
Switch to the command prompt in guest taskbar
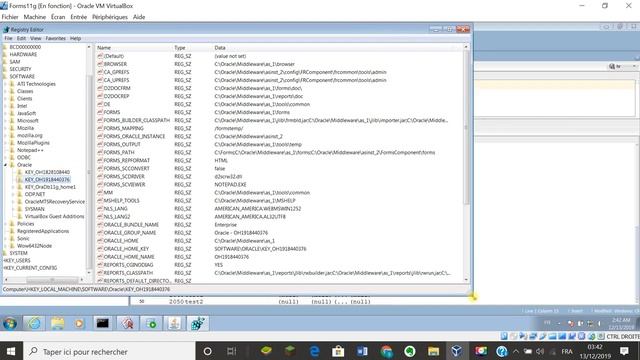[x=102, y=324]
